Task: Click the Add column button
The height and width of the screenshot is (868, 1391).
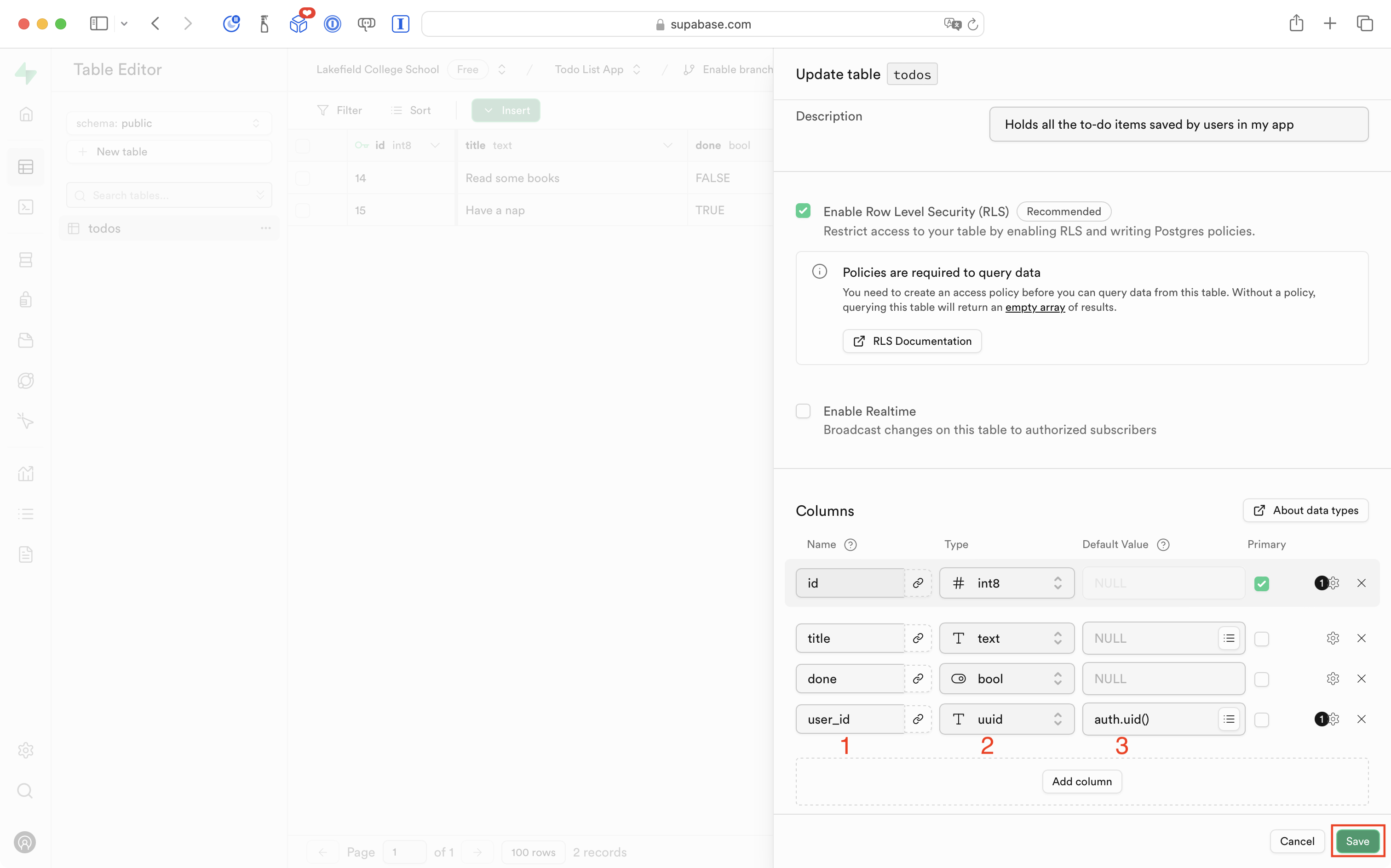Action: (x=1081, y=781)
